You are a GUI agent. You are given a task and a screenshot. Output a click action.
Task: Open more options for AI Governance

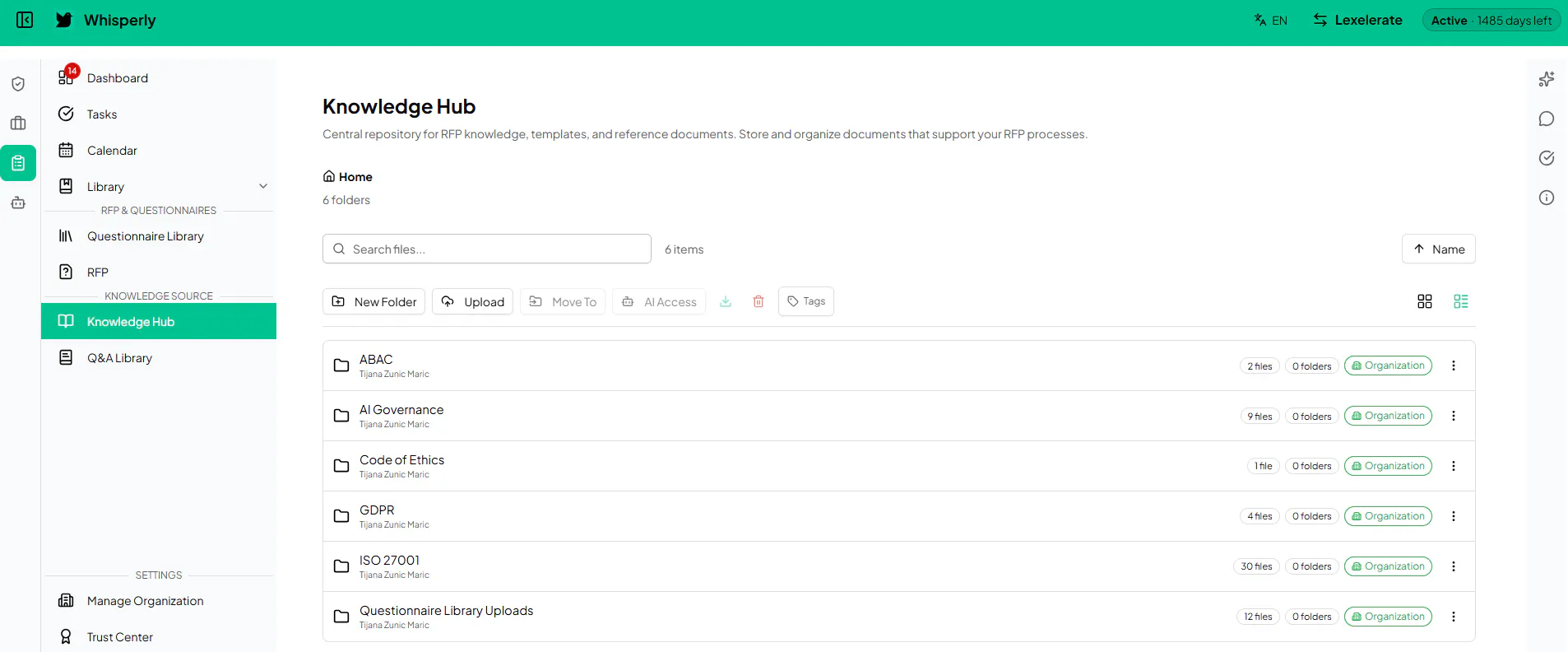click(1454, 416)
